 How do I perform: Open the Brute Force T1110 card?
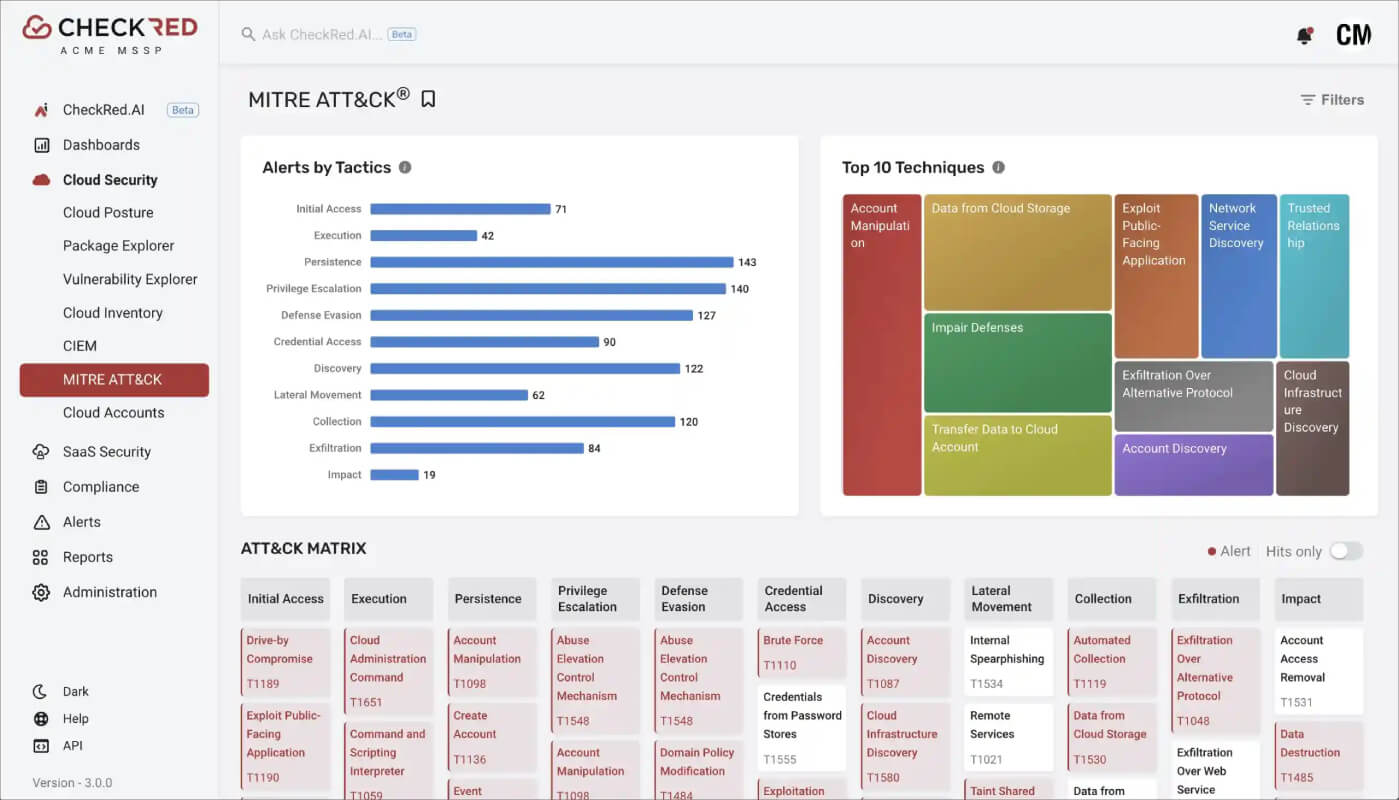(x=802, y=653)
